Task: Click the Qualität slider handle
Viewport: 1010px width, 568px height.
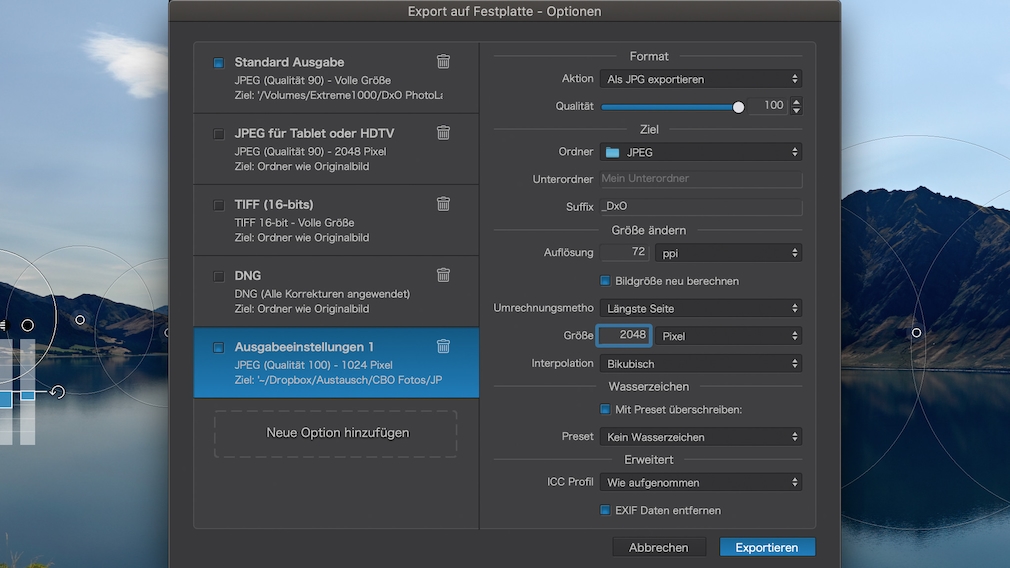Action: point(738,106)
